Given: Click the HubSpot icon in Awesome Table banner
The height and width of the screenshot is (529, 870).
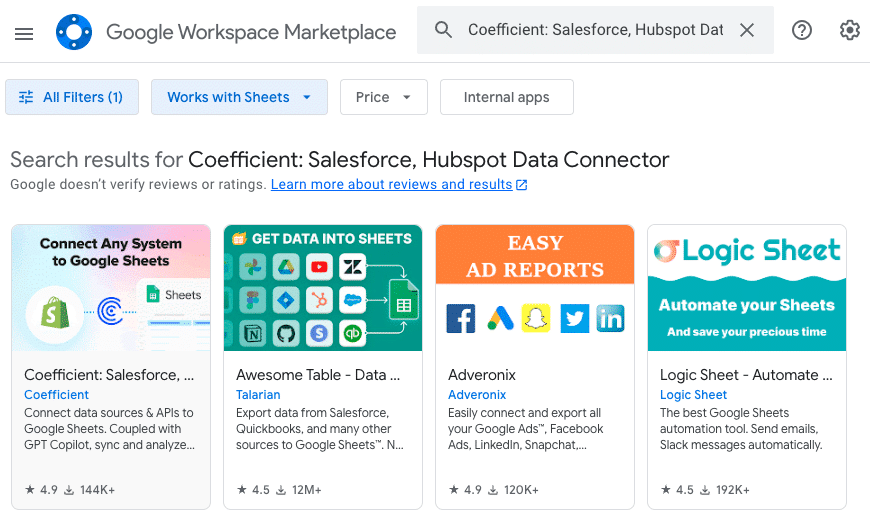Looking at the screenshot, I should pyautogui.click(x=319, y=300).
